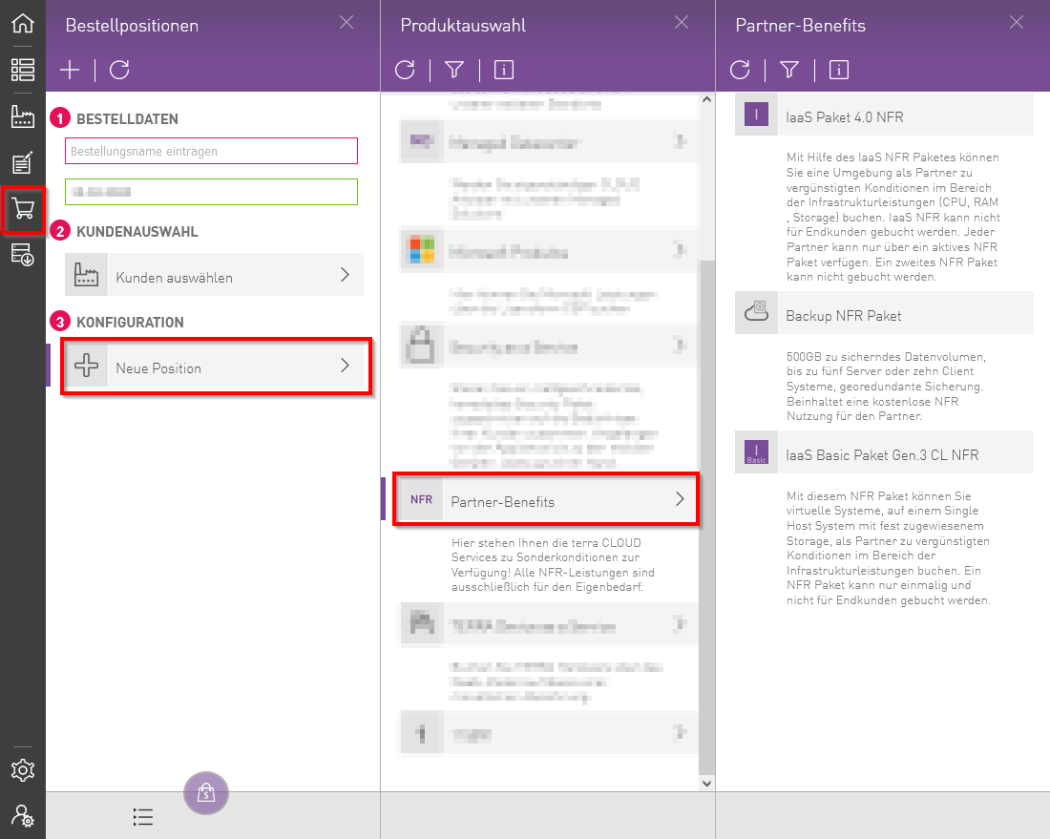Select the shopping cart sidebar icon
This screenshot has width=1050, height=839.
(22, 210)
